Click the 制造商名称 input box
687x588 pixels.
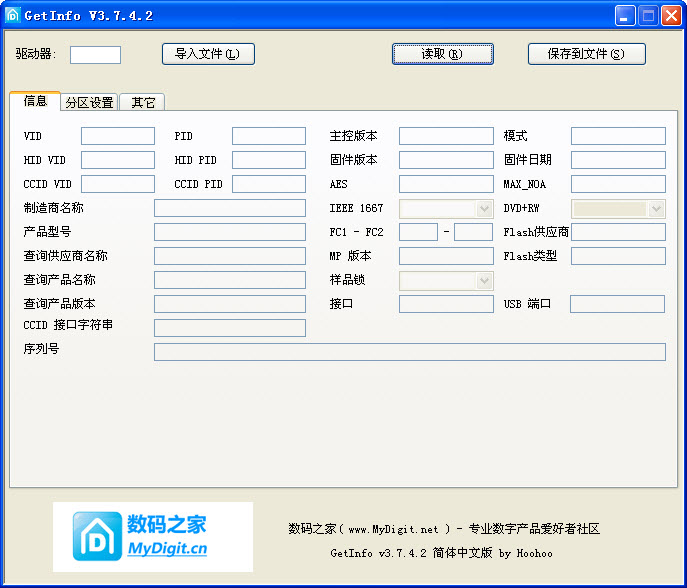tap(229, 208)
